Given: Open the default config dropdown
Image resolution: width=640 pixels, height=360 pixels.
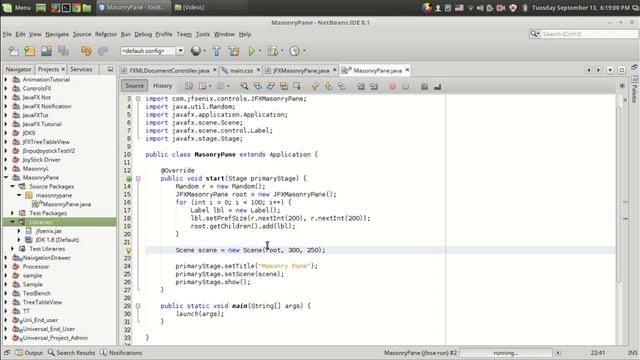Looking at the screenshot, I should (x=180, y=51).
